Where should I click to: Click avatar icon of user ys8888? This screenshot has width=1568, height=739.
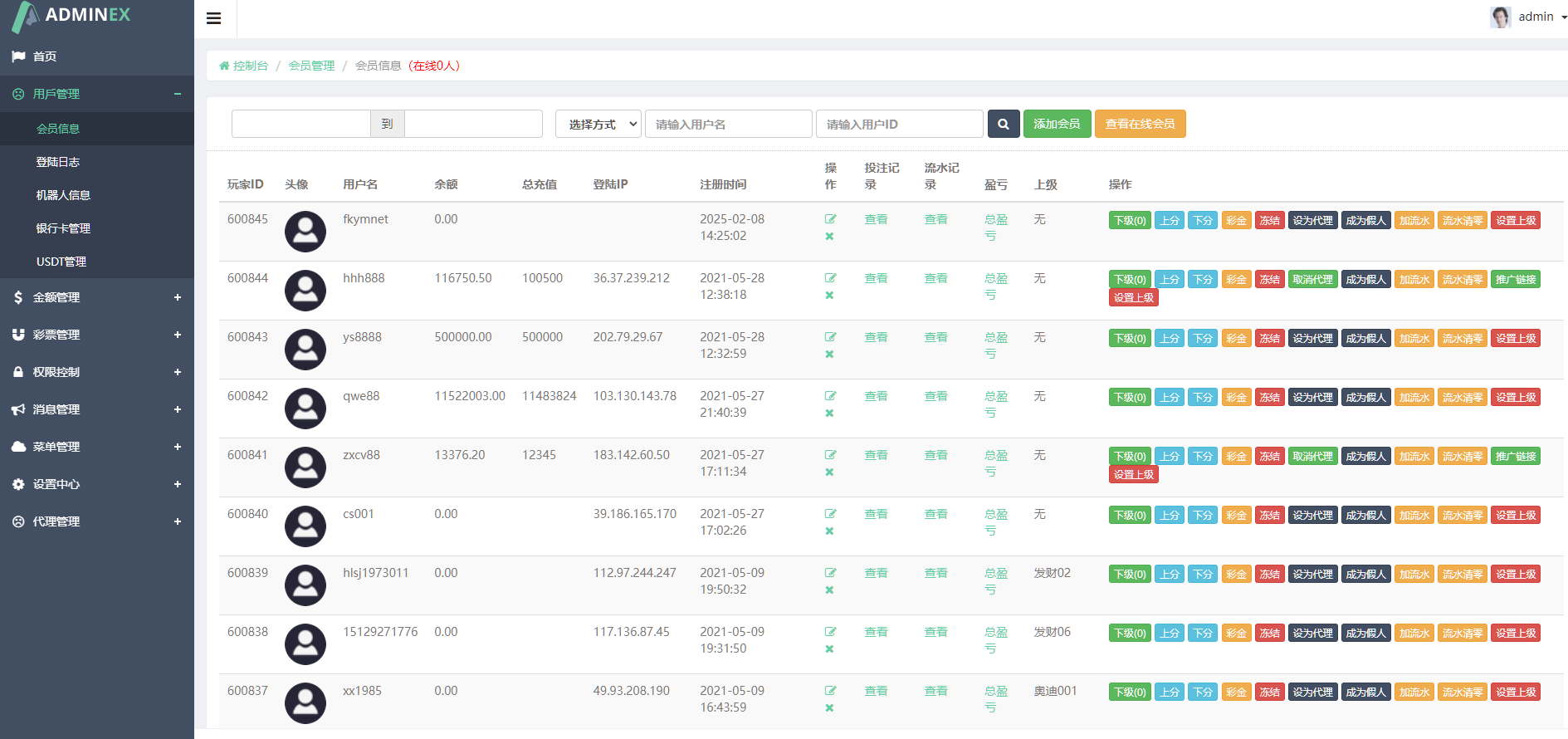(305, 350)
